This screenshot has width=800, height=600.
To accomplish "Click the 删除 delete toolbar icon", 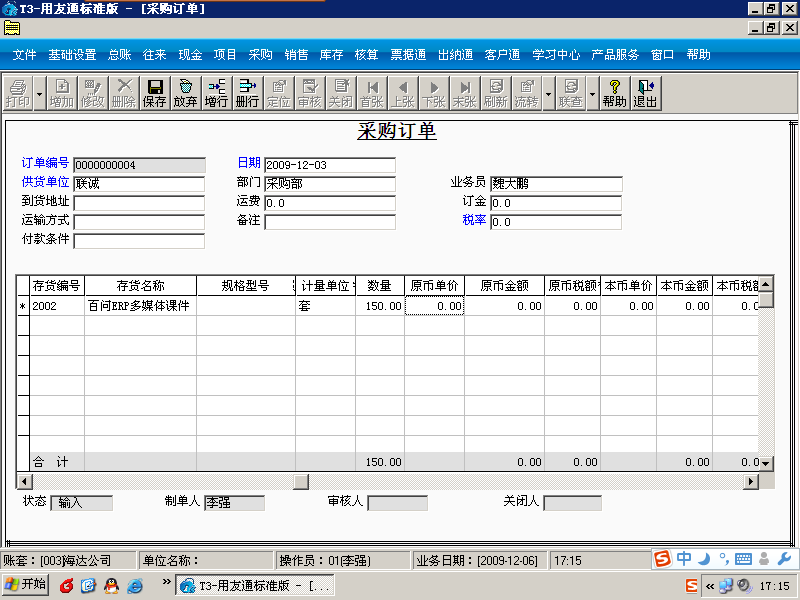I will coord(124,93).
